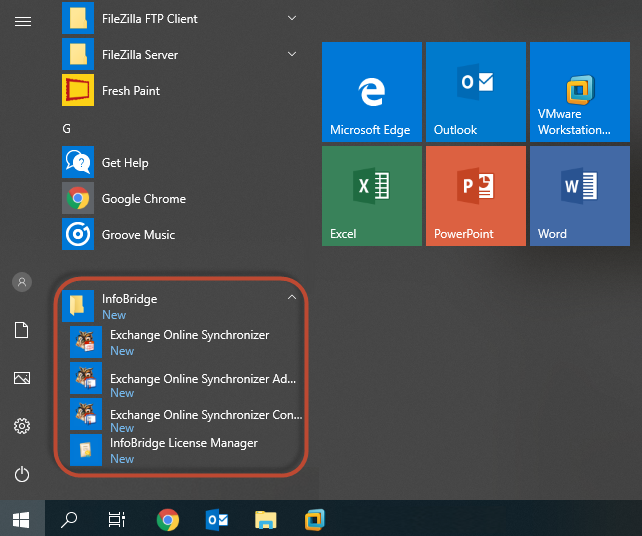Click the Groove Music label
642x536 pixels.
click(138, 235)
